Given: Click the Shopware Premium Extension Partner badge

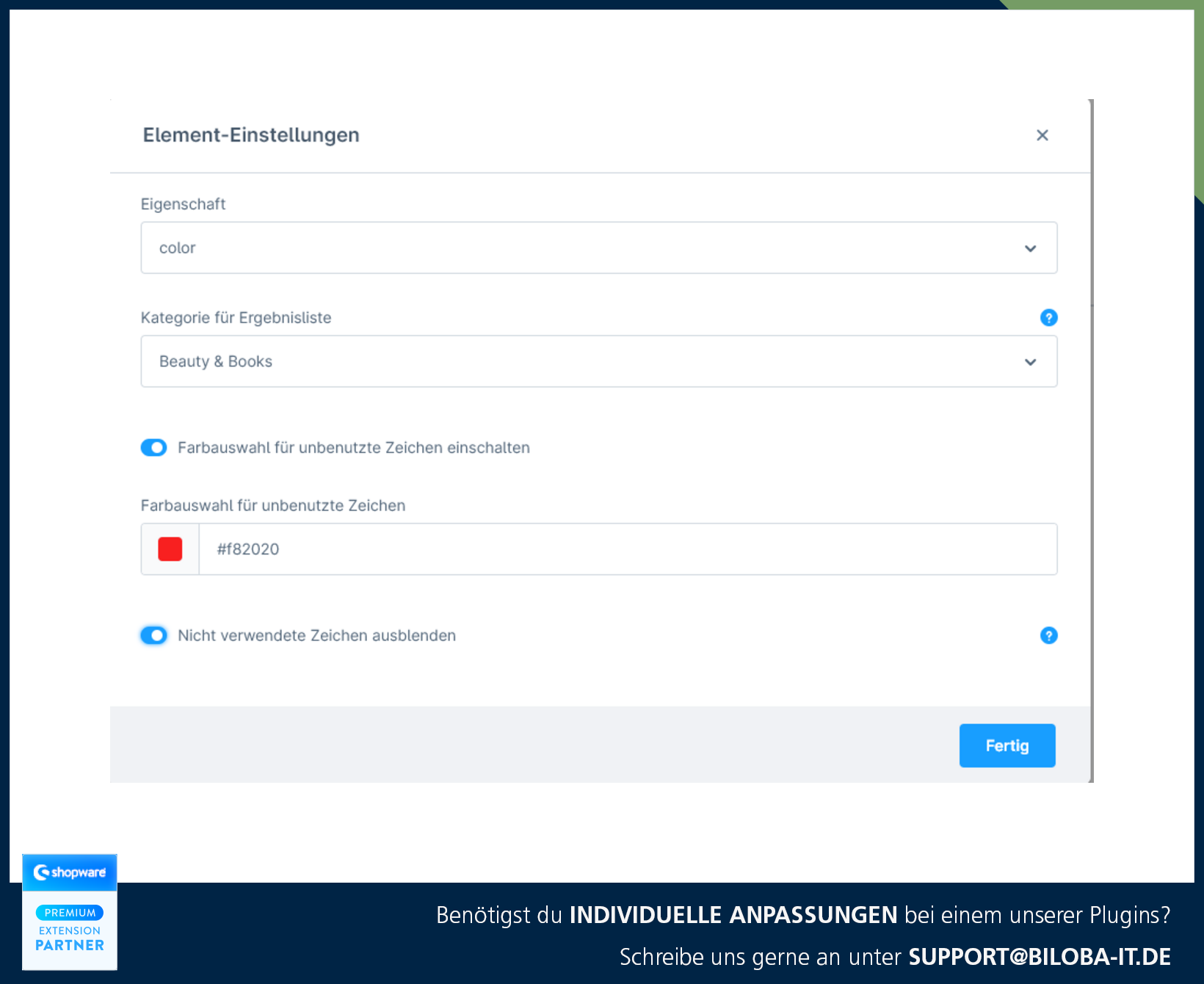Looking at the screenshot, I should click(x=70, y=912).
